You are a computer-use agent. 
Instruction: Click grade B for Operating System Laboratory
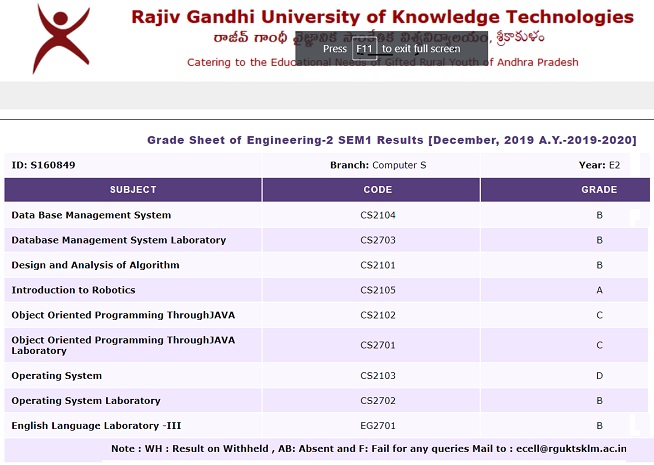point(599,401)
